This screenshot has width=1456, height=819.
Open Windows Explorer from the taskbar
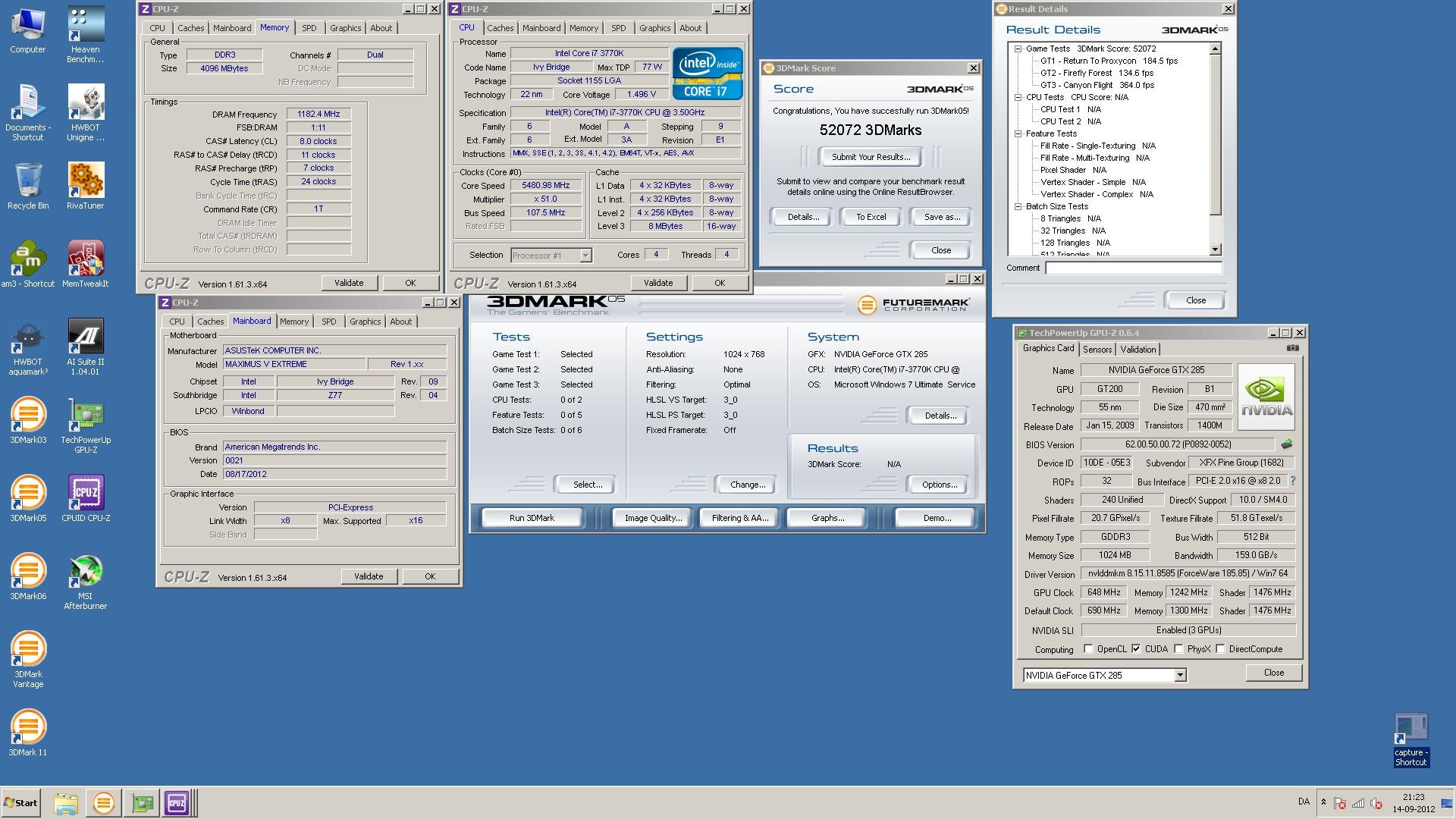[x=66, y=803]
